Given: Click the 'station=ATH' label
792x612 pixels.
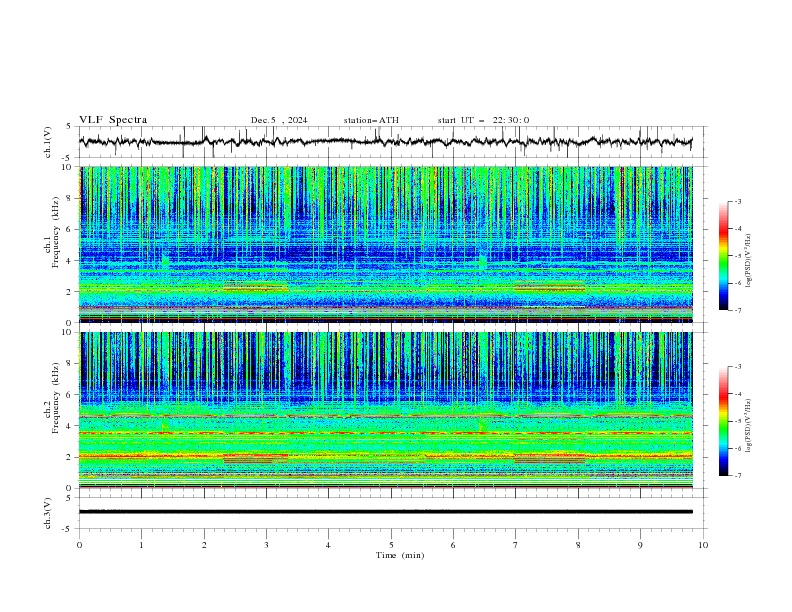Looking at the screenshot, I should pyautogui.click(x=371, y=120).
